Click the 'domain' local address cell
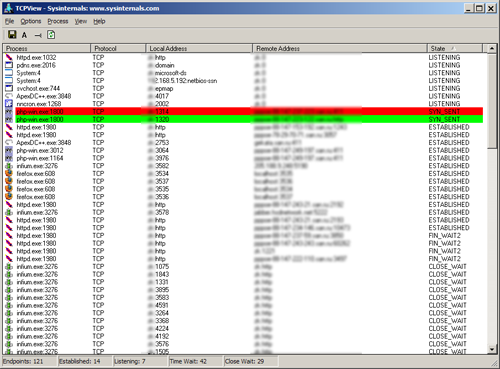 pos(165,65)
